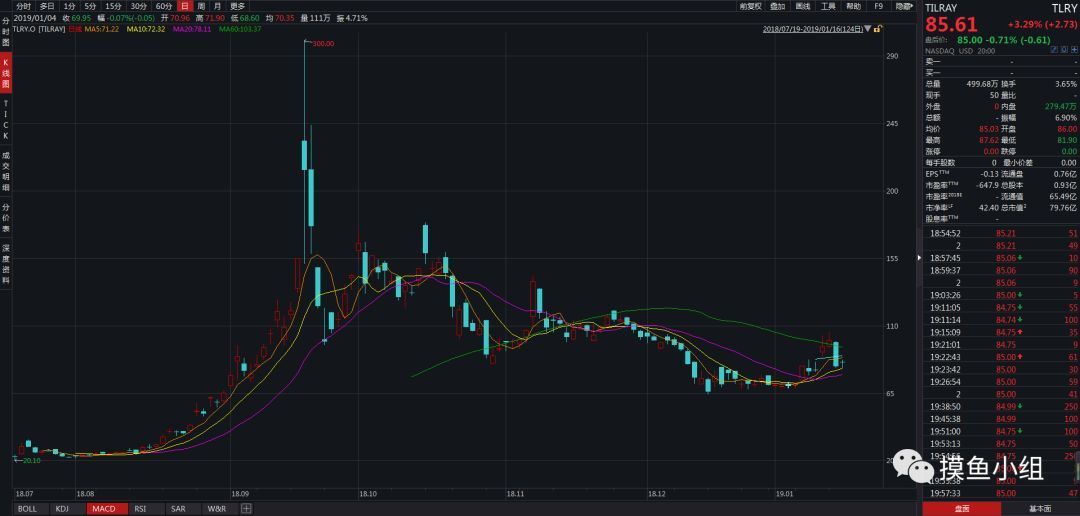Click the TLRY ticker symbol

coord(1063,7)
